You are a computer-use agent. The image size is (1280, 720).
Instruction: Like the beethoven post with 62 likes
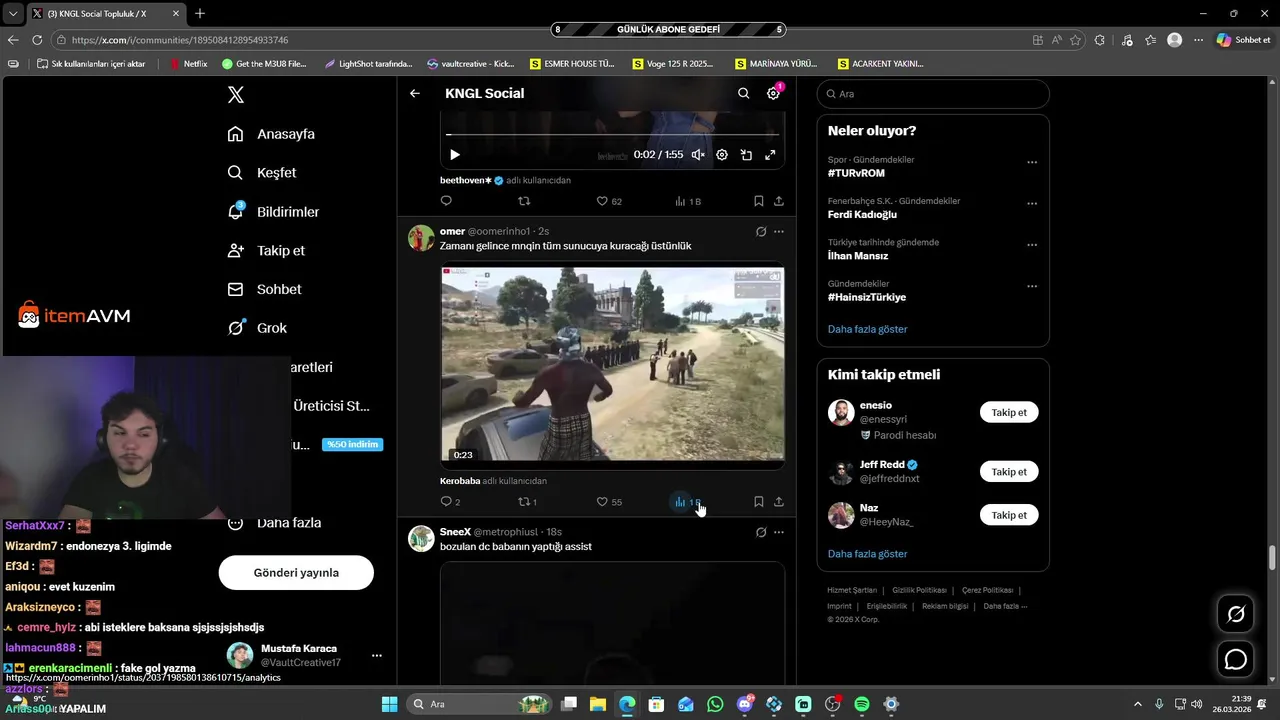click(x=609, y=201)
